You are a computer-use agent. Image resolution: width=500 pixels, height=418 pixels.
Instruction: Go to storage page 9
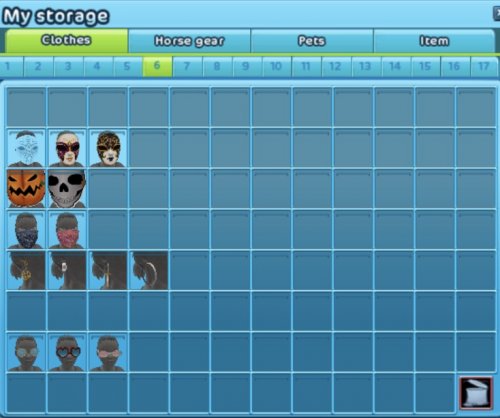(247, 66)
